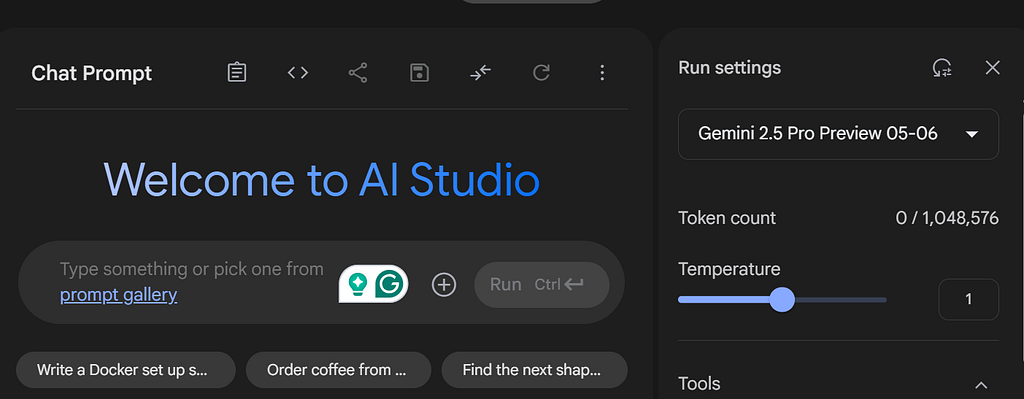Share the prompt via share icon
The height and width of the screenshot is (399, 1024).
[358, 72]
